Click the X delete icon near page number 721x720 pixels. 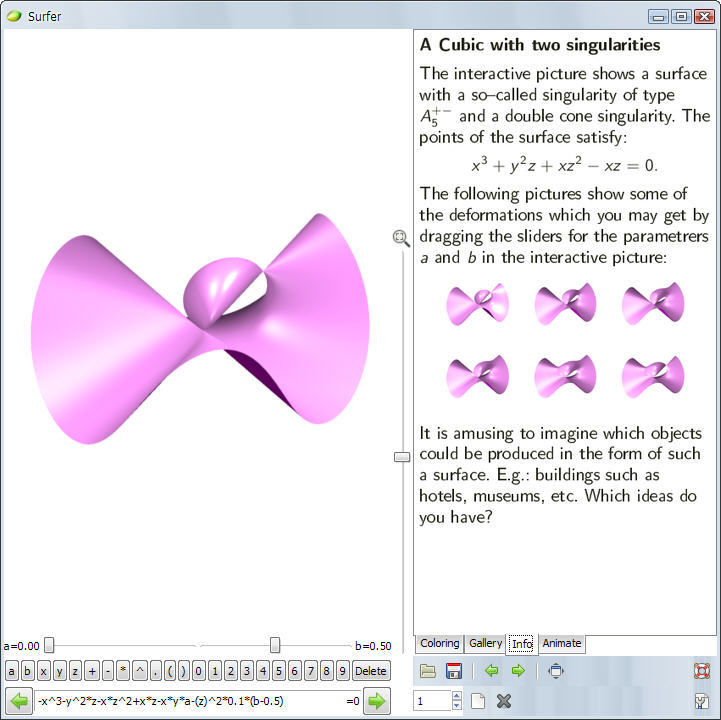[504, 701]
